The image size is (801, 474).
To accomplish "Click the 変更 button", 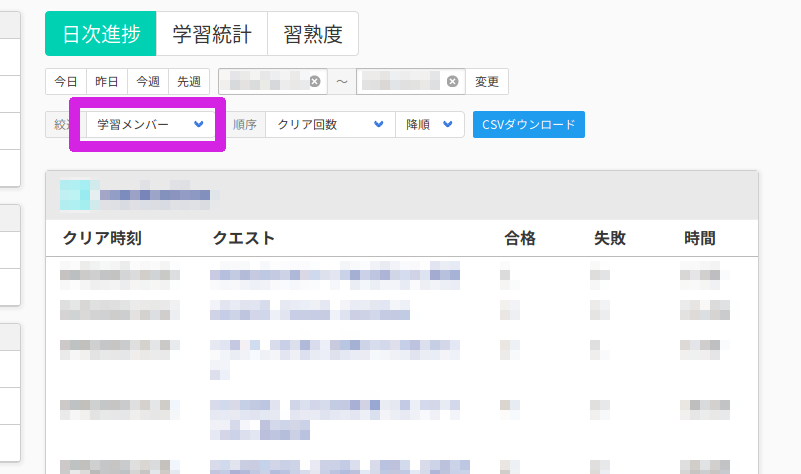I will (x=487, y=82).
